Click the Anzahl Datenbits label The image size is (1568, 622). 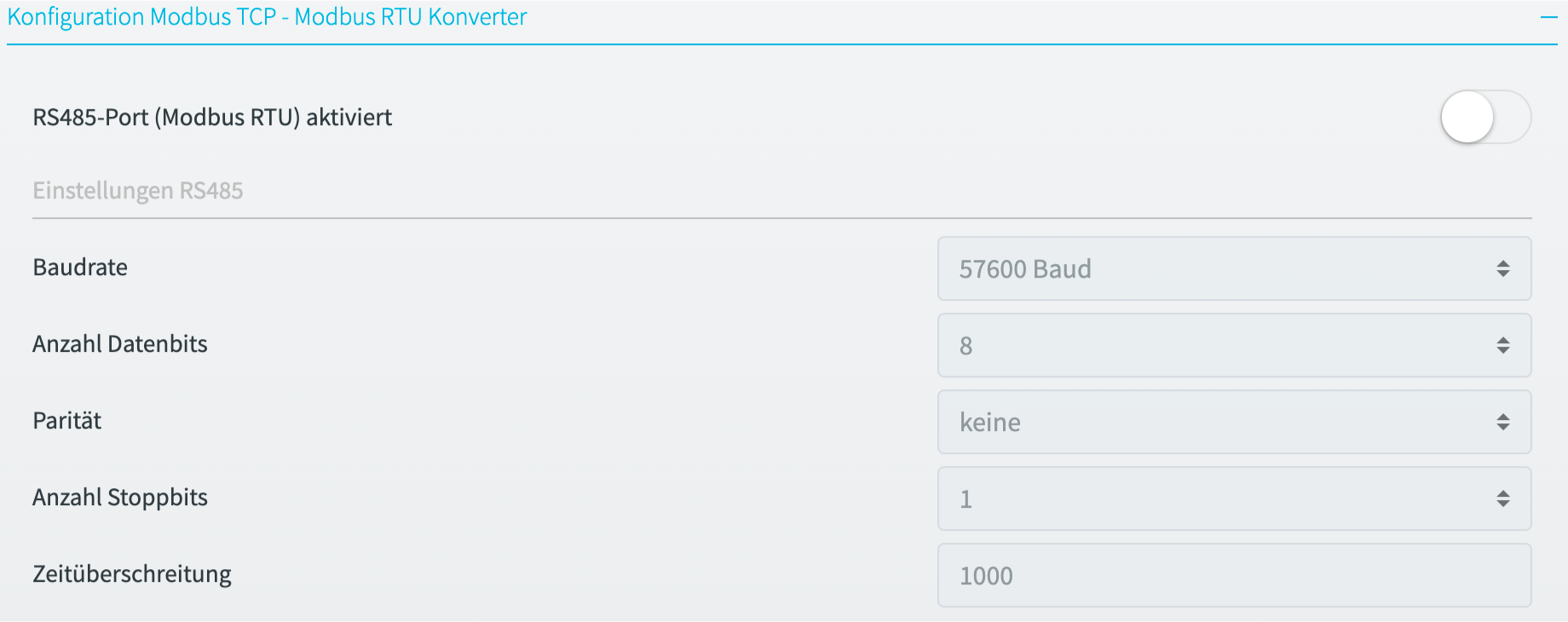pyautogui.click(x=120, y=344)
